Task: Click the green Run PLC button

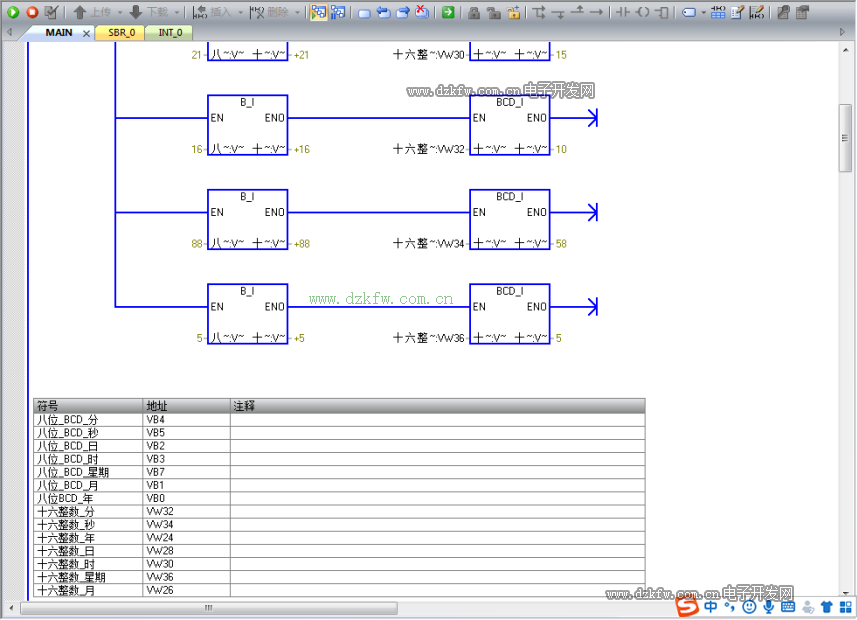Action: (13, 12)
